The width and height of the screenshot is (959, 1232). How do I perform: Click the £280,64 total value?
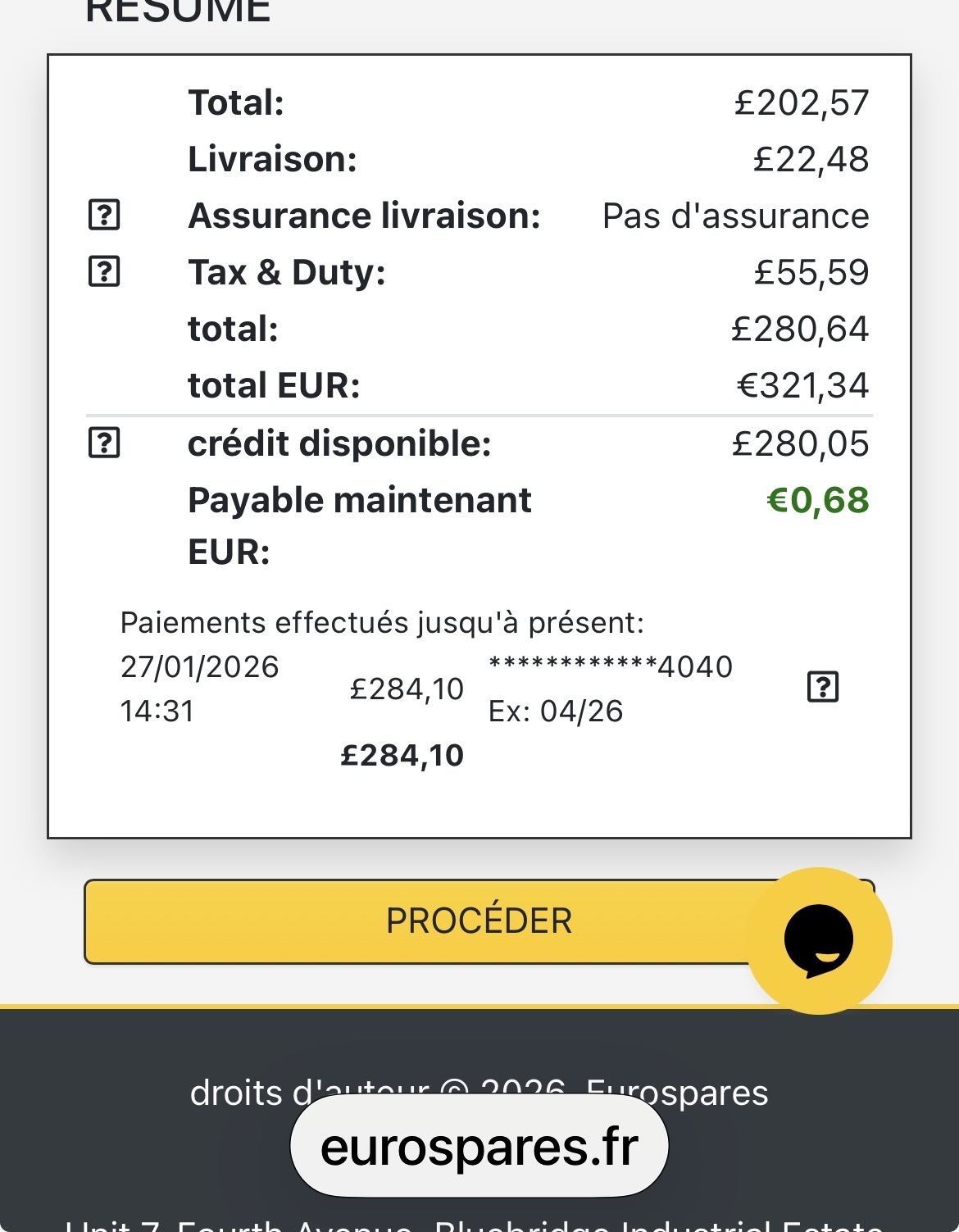[x=799, y=329]
